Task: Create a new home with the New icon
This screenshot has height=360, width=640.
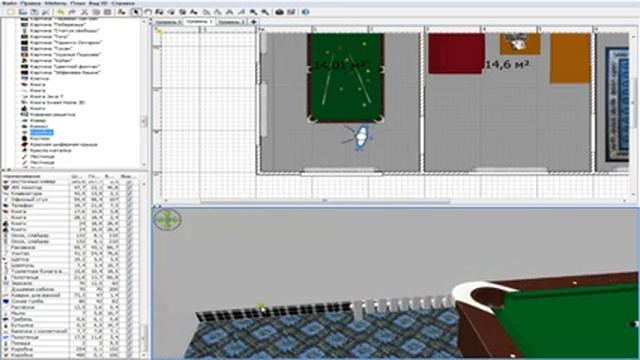Action: [x=11, y=12]
